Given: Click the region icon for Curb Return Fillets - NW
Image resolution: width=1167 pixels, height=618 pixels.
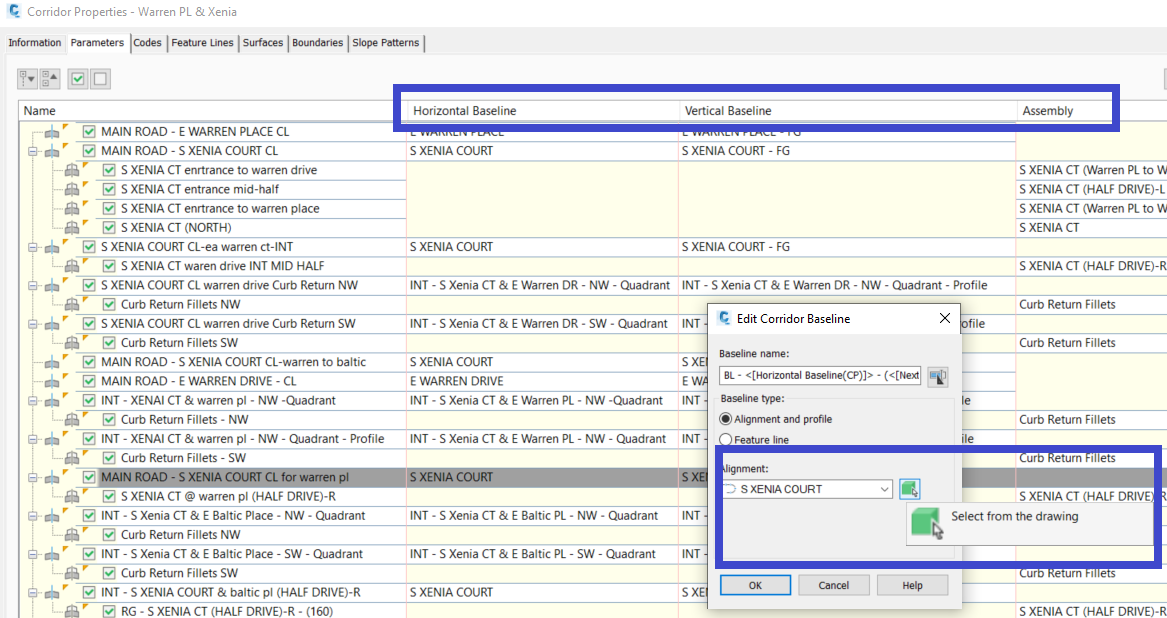Looking at the screenshot, I should click(x=72, y=420).
